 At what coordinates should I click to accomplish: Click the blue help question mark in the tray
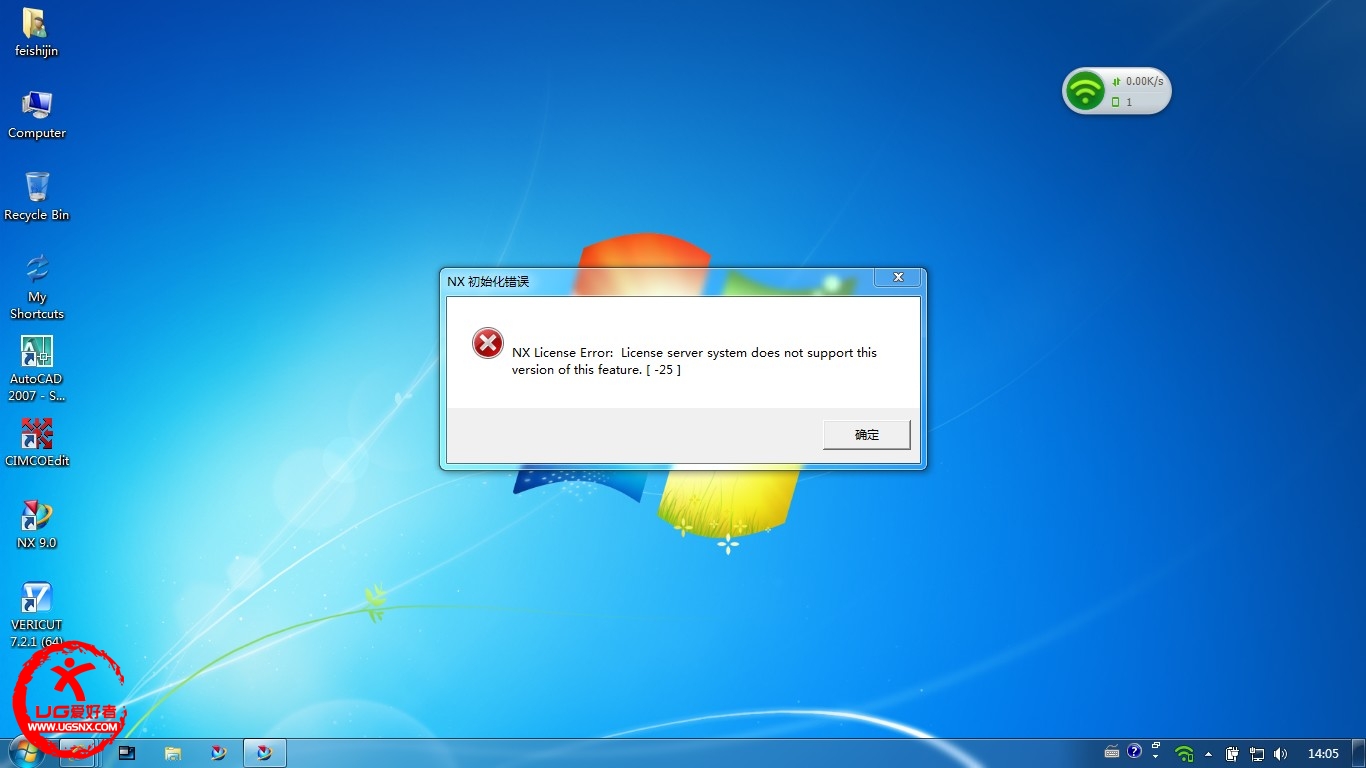pos(1134,751)
